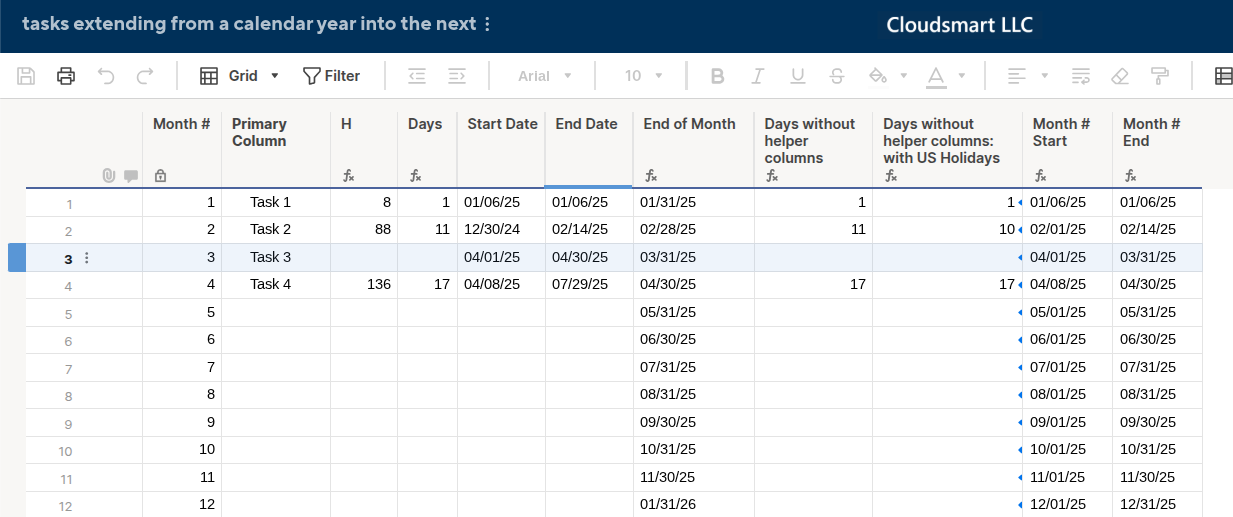
Task: Open the Arial font dropdown
Action: (x=545, y=76)
